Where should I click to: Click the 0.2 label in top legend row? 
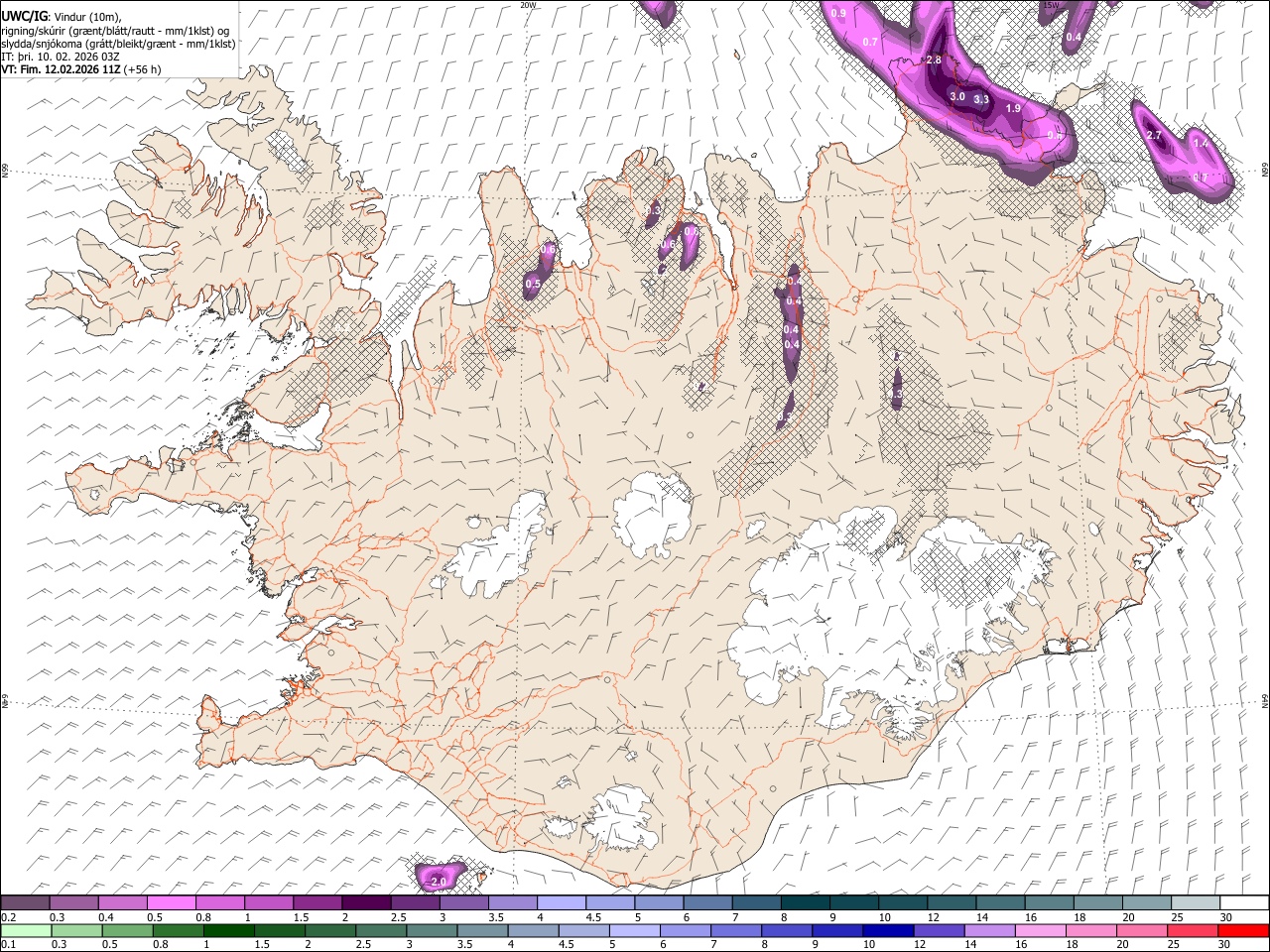click(8, 917)
